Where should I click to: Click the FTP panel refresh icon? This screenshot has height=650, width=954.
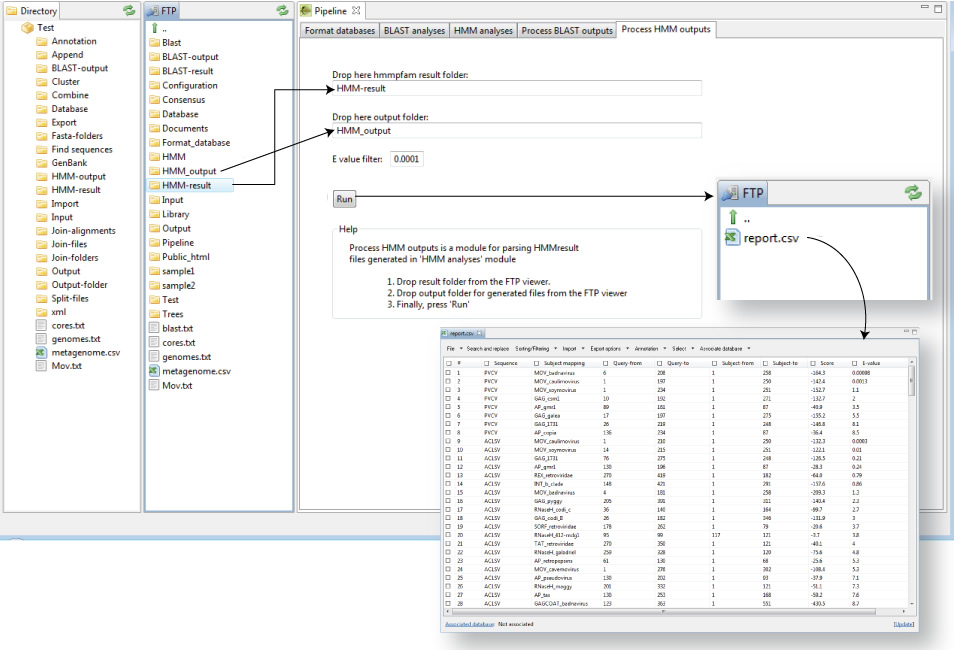tap(282, 10)
